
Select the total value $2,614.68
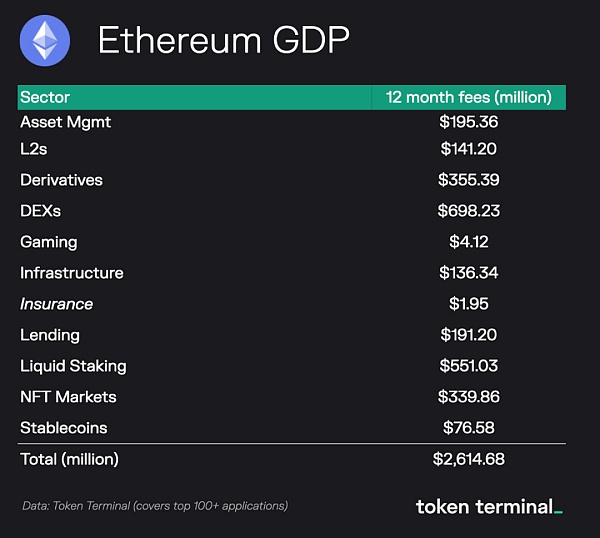tap(469, 459)
